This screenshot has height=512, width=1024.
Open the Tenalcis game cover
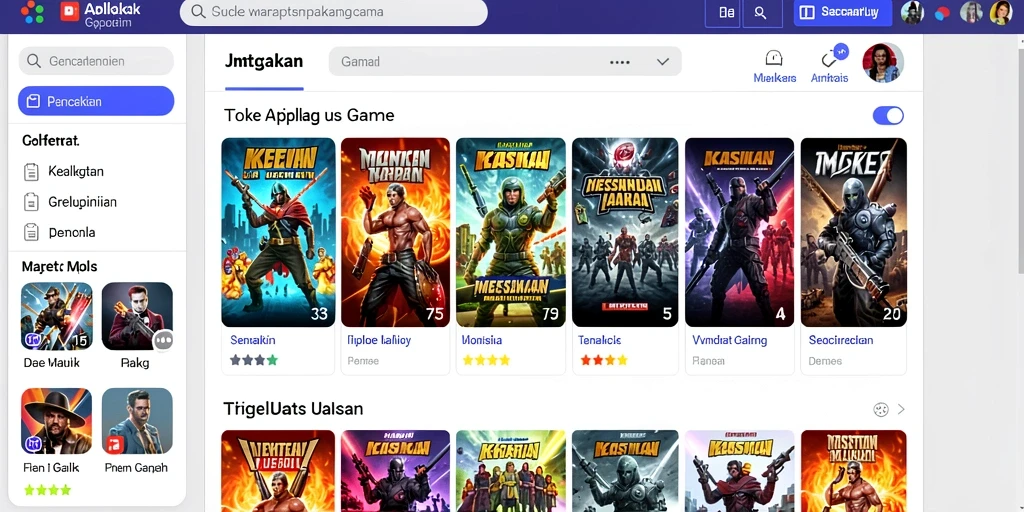point(625,232)
